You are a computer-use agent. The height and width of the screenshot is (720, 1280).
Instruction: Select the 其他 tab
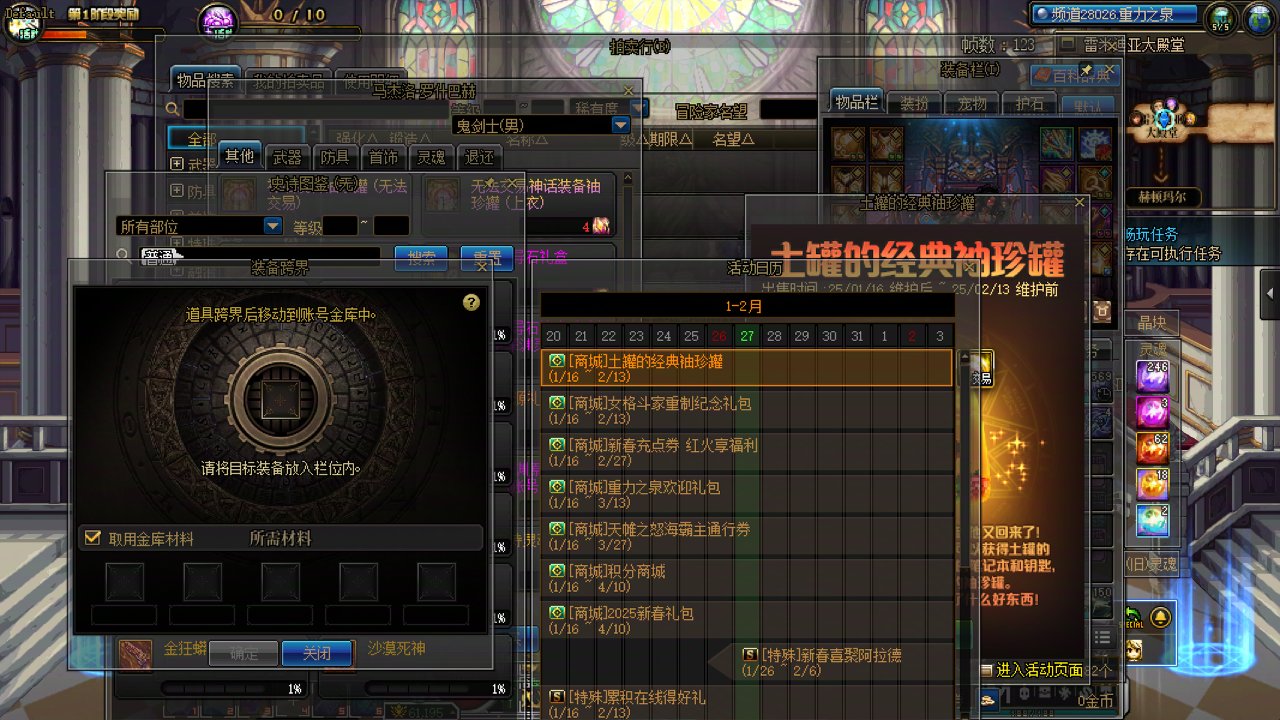point(239,156)
